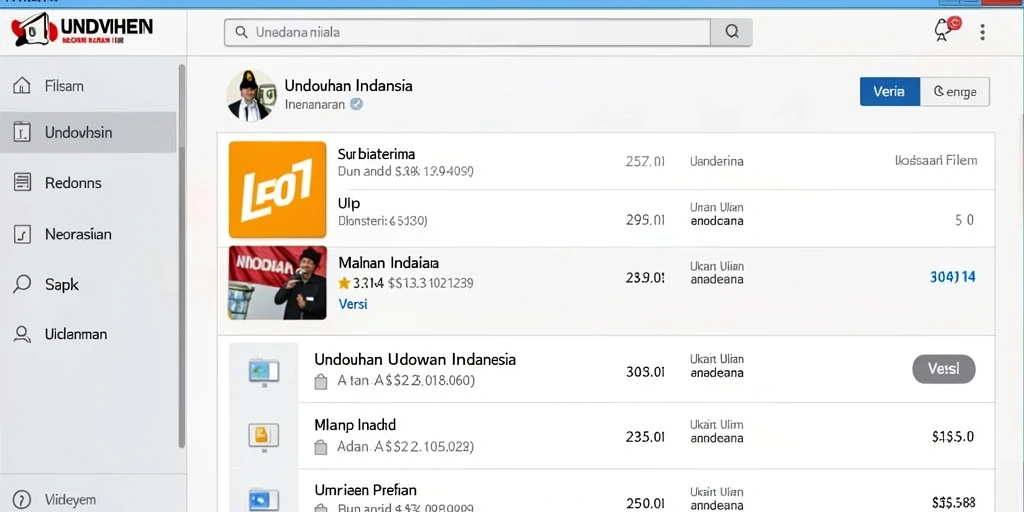
Task: Click the 303.01 value
Action: point(645,372)
